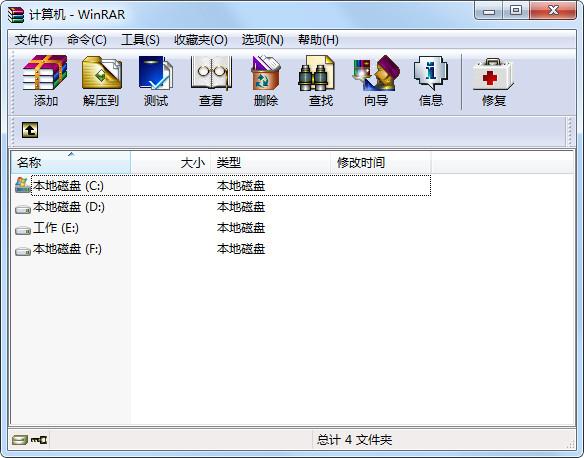The width and height of the screenshot is (584, 458).
Task: Click the 修复 (Repair) first-aid icon
Action: click(x=493, y=74)
